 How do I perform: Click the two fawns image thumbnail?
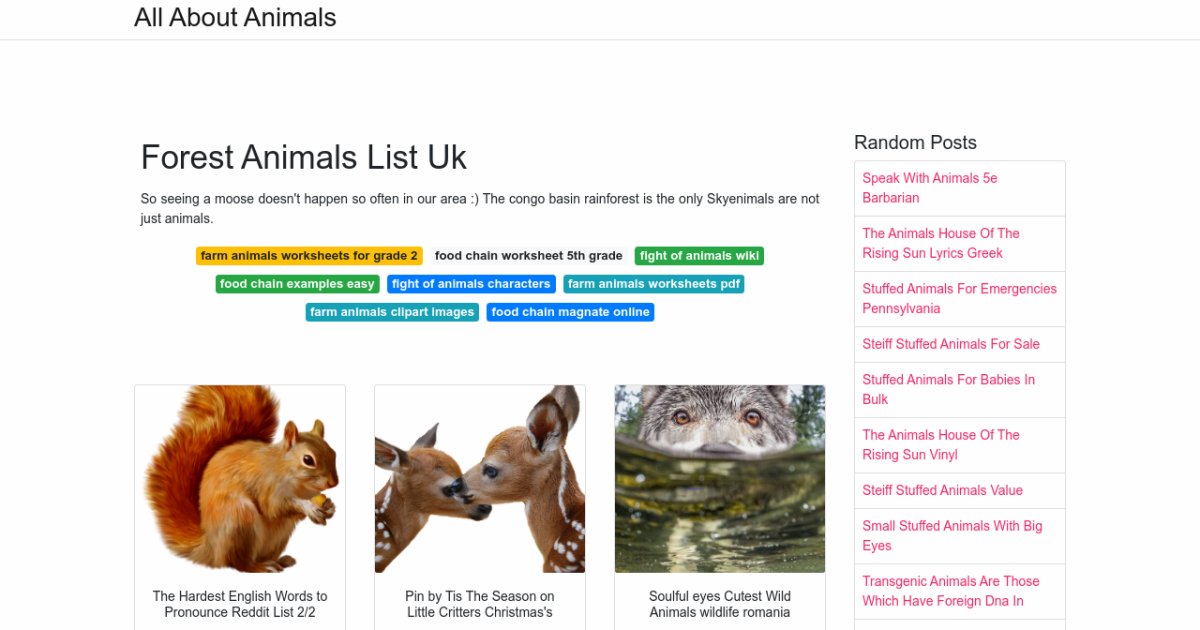click(480, 479)
